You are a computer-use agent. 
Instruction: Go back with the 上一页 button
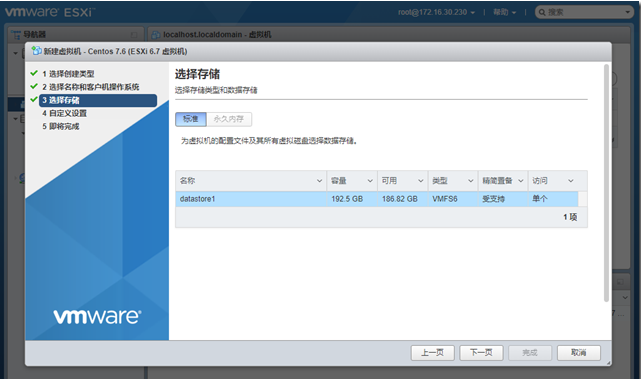coord(433,352)
